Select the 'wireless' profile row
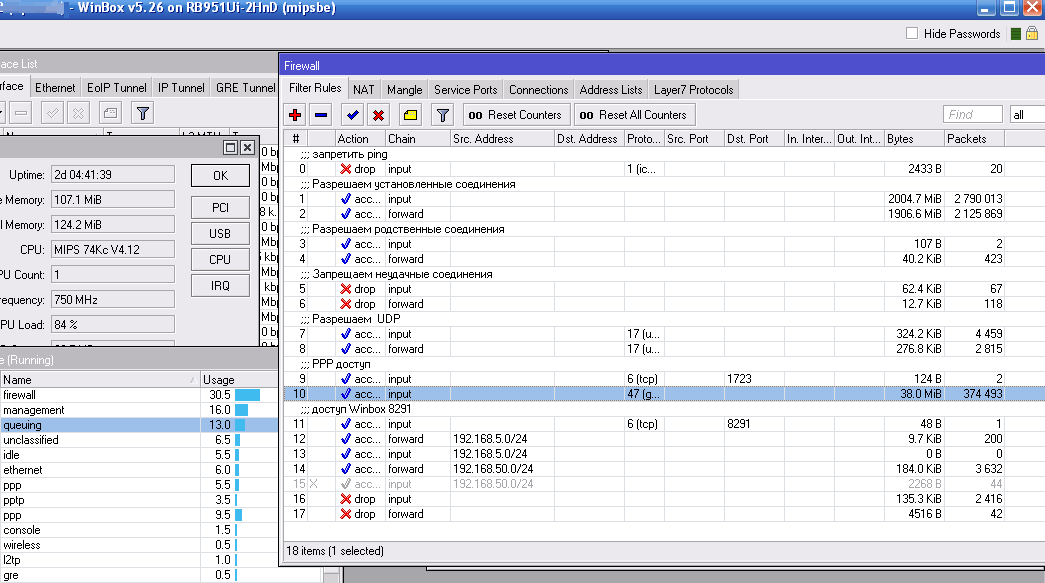1045x583 pixels. pos(139,545)
